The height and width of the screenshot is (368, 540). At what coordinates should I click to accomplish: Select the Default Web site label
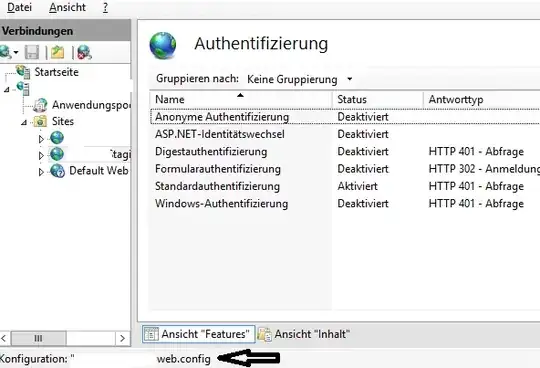tap(99, 170)
